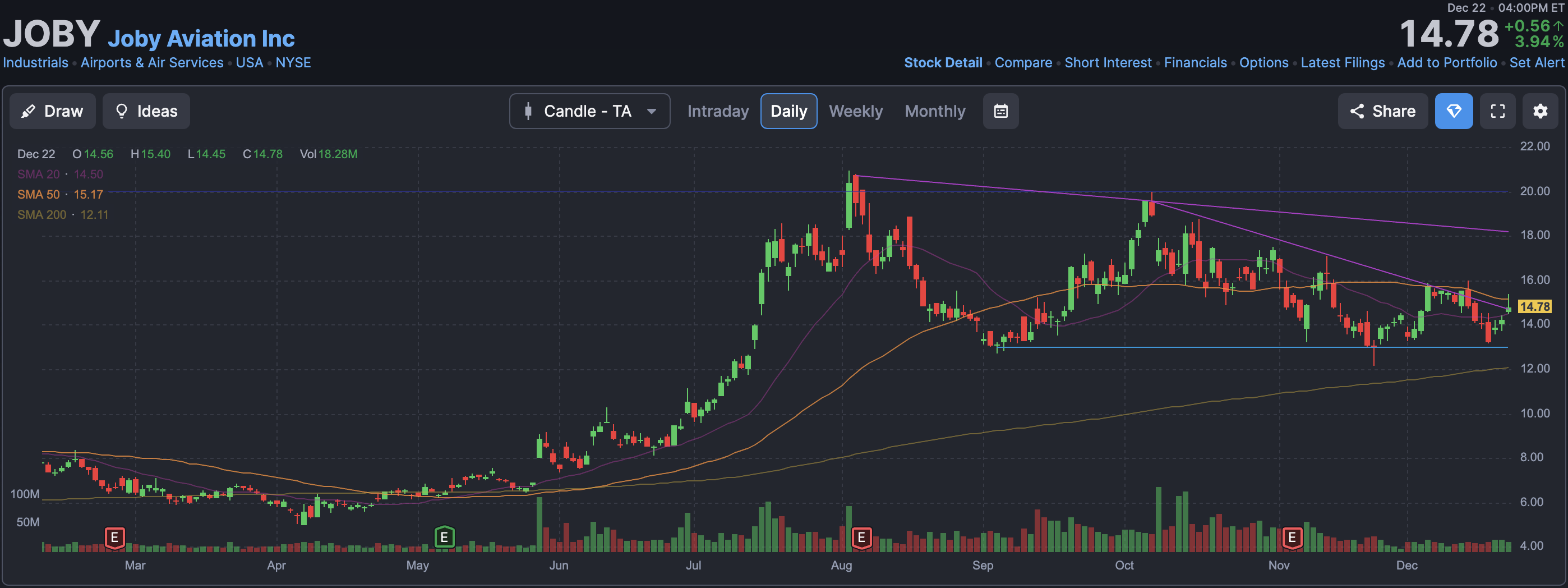Click the earnings marker in August
1568x588 pixels.
(861, 538)
